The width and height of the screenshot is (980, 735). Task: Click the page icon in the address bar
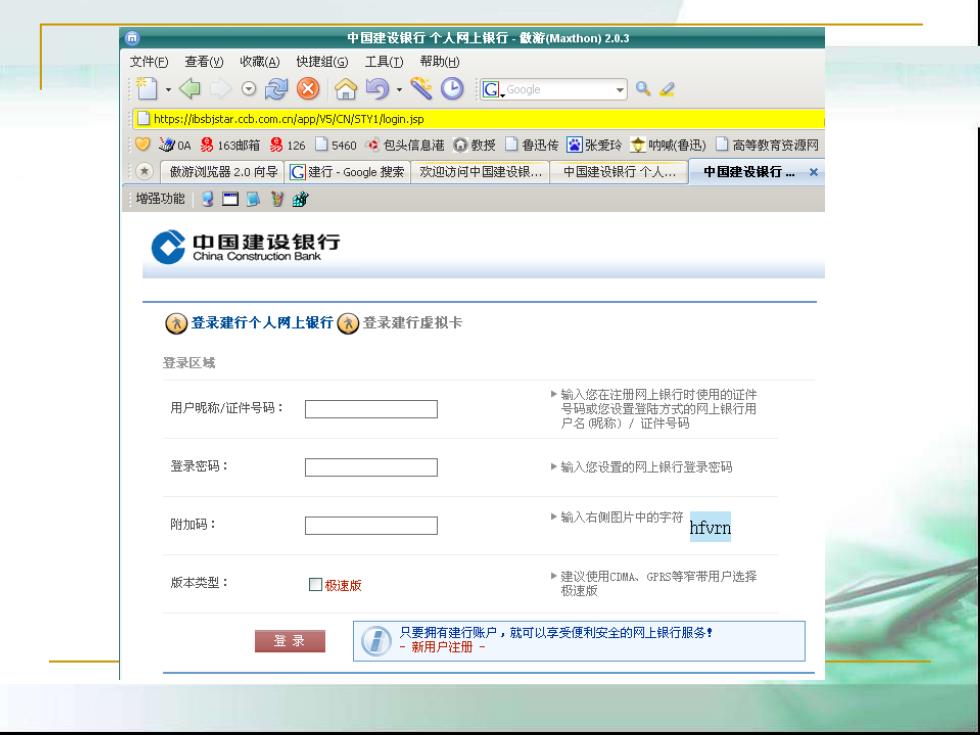[x=144, y=119]
